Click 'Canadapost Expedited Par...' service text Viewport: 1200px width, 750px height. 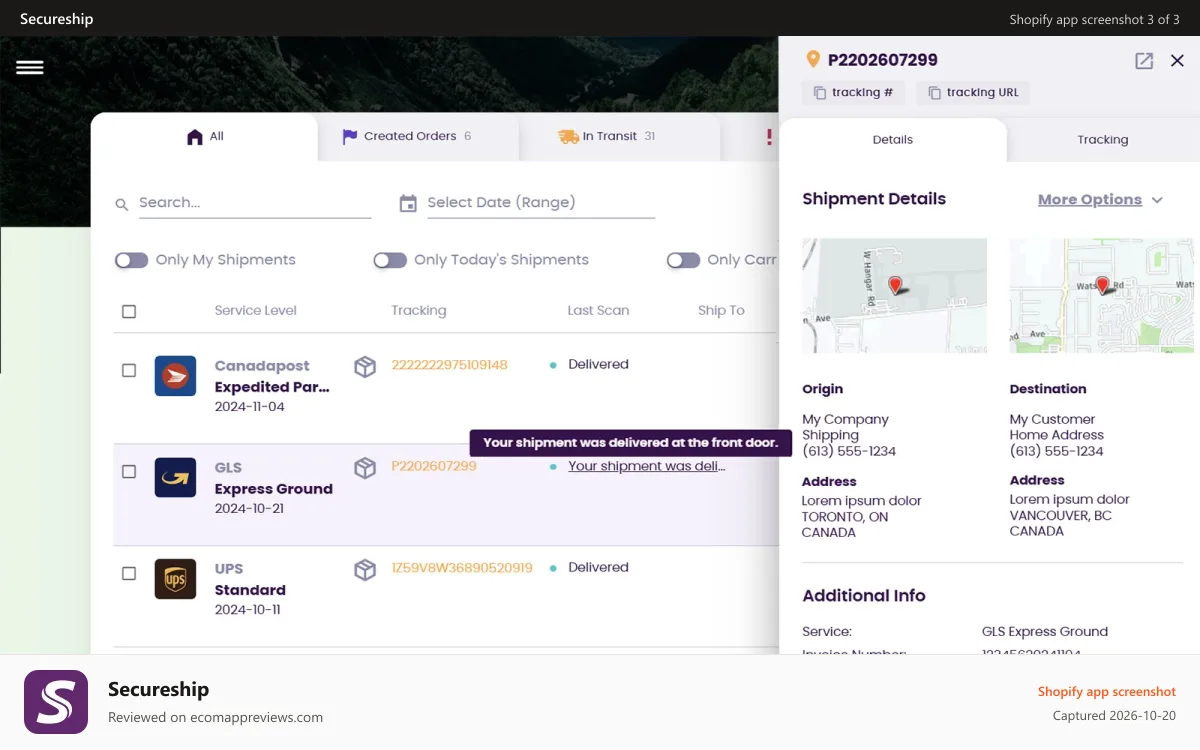point(272,377)
